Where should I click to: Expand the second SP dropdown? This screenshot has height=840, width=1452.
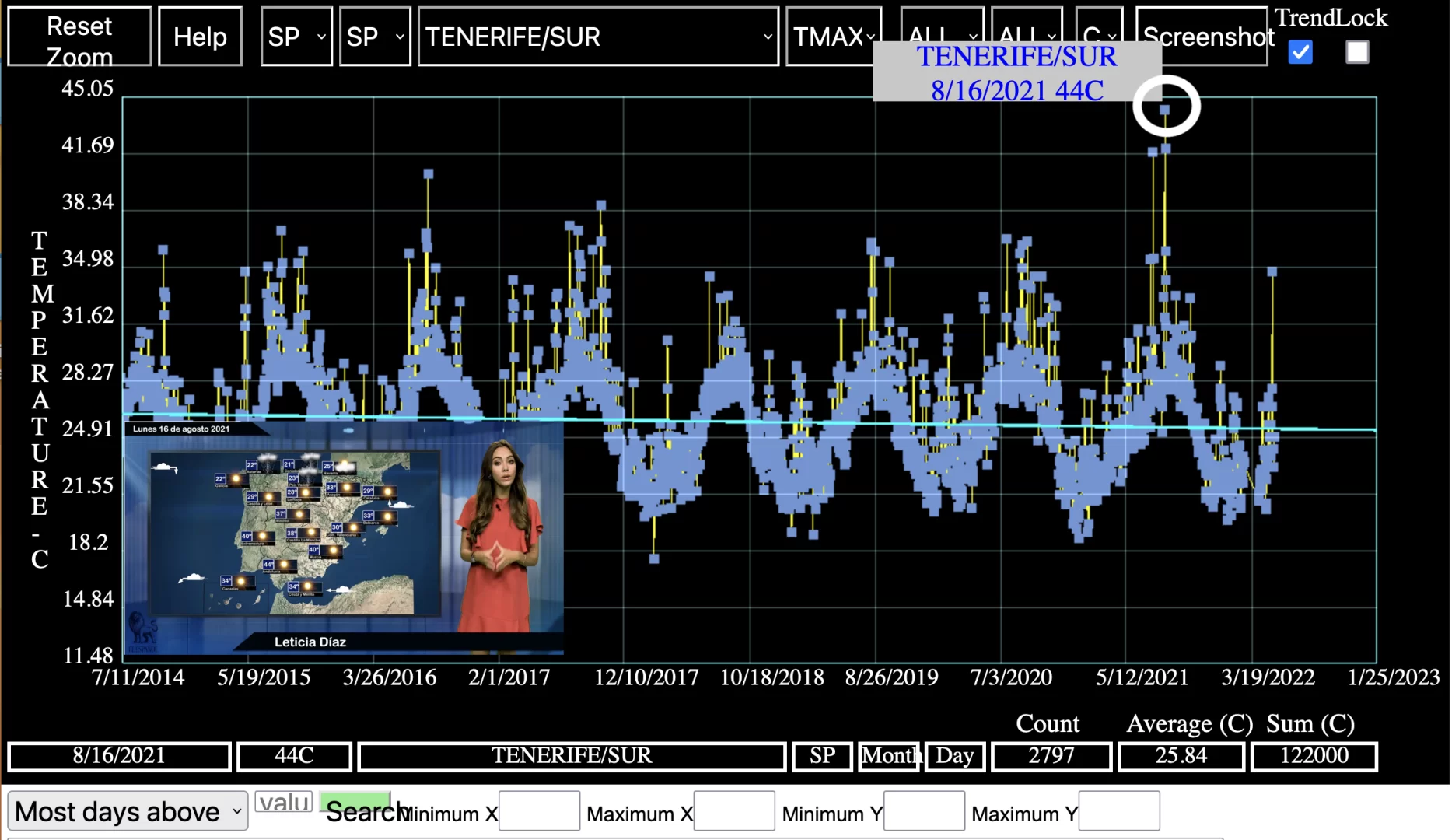[375, 37]
